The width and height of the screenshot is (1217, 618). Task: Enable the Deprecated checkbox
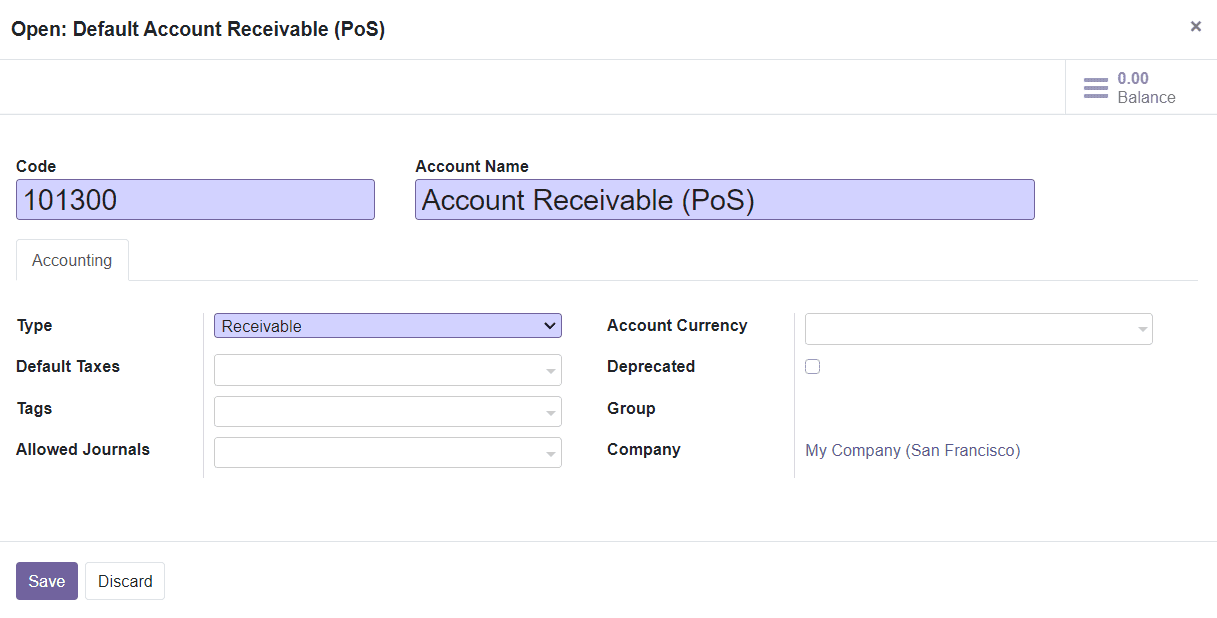[x=812, y=366]
